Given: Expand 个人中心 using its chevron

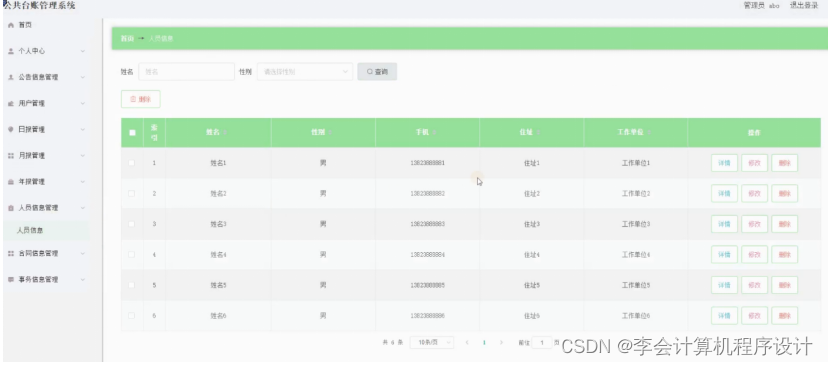Looking at the screenshot, I should [x=83, y=51].
